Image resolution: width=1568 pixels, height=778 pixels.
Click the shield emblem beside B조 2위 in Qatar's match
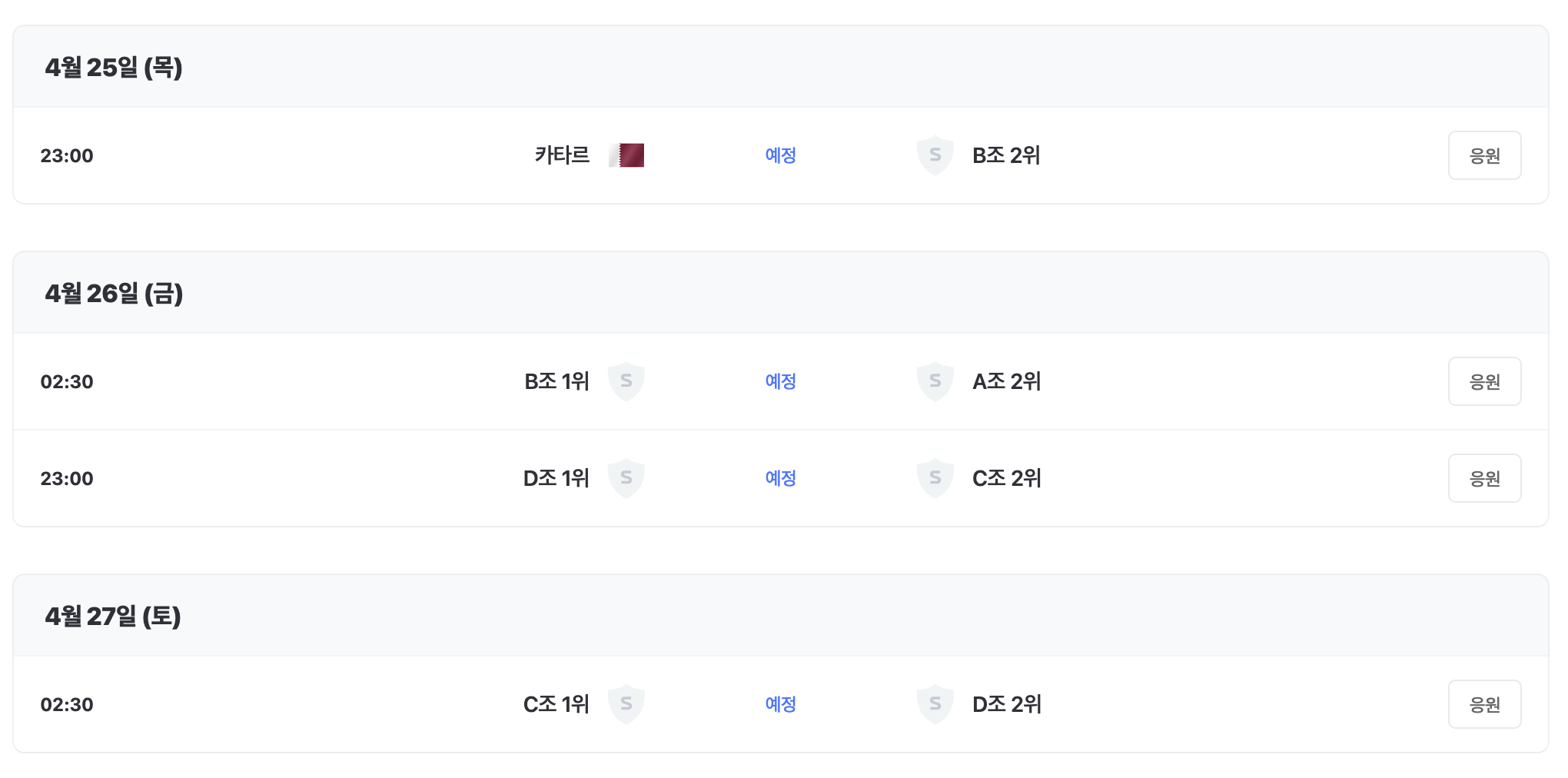coord(935,155)
